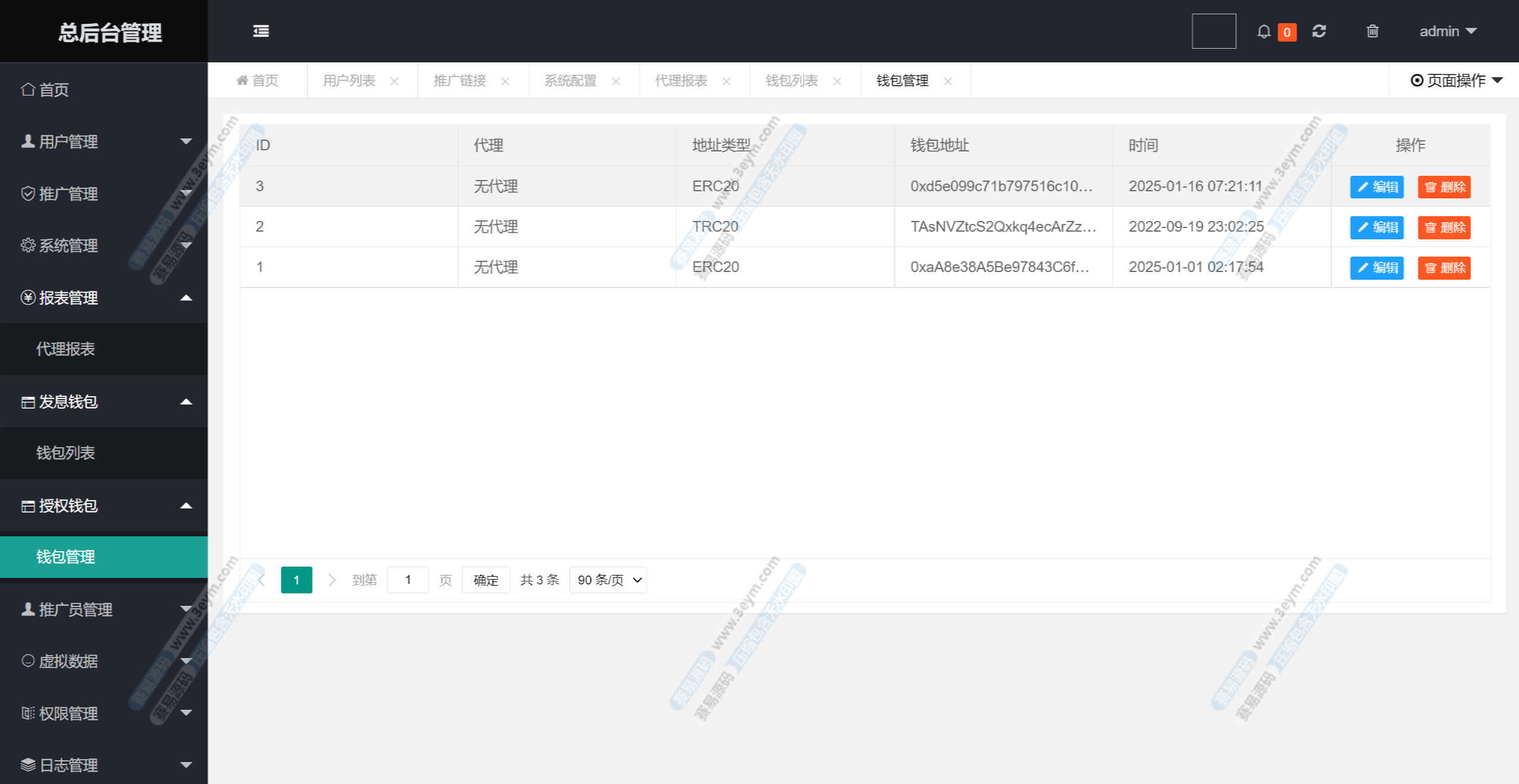Image resolution: width=1519 pixels, height=784 pixels.
Task: Select 钱包列表 in the sidebar
Action: [x=65, y=453]
